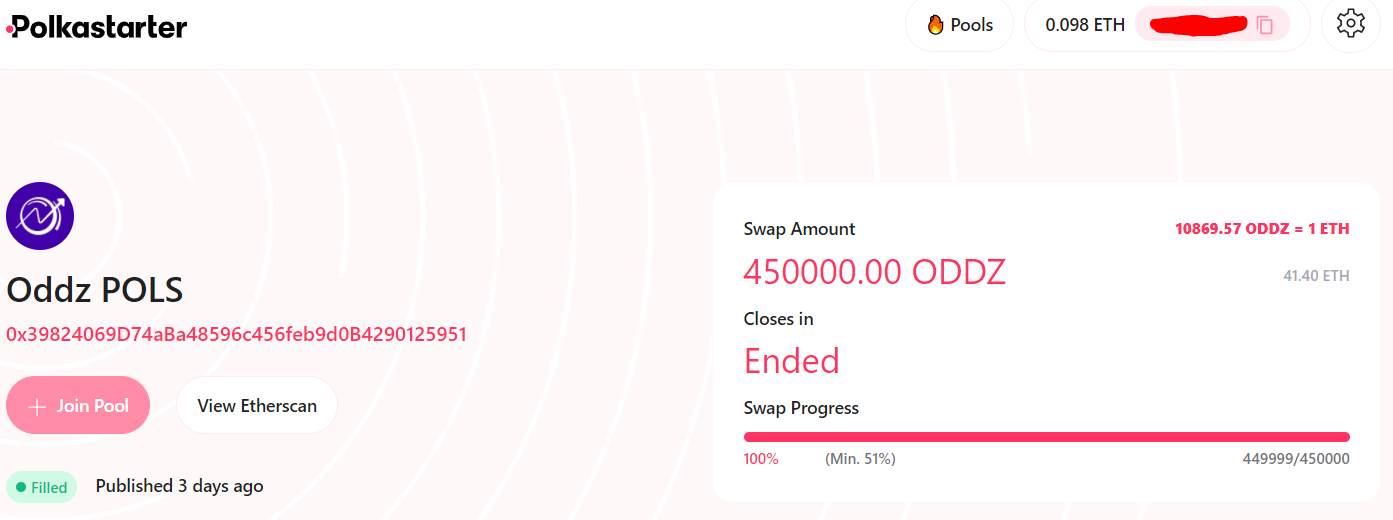1393x520 pixels.
Task: Click the Polkastarter logo
Action: pyautogui.click(x=97, y=27)
